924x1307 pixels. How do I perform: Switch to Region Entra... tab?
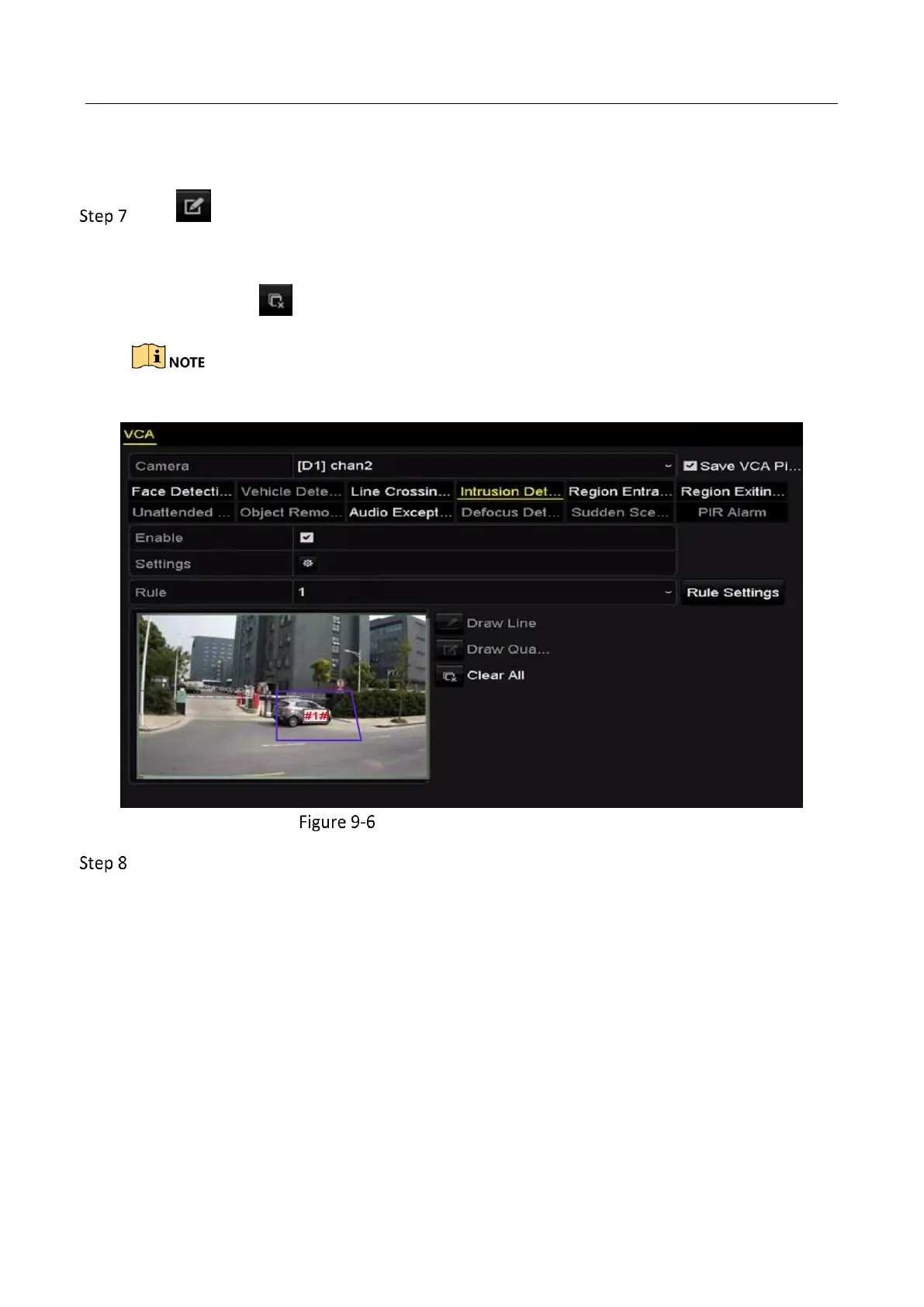pyautogui.click(x=620, y=491)
